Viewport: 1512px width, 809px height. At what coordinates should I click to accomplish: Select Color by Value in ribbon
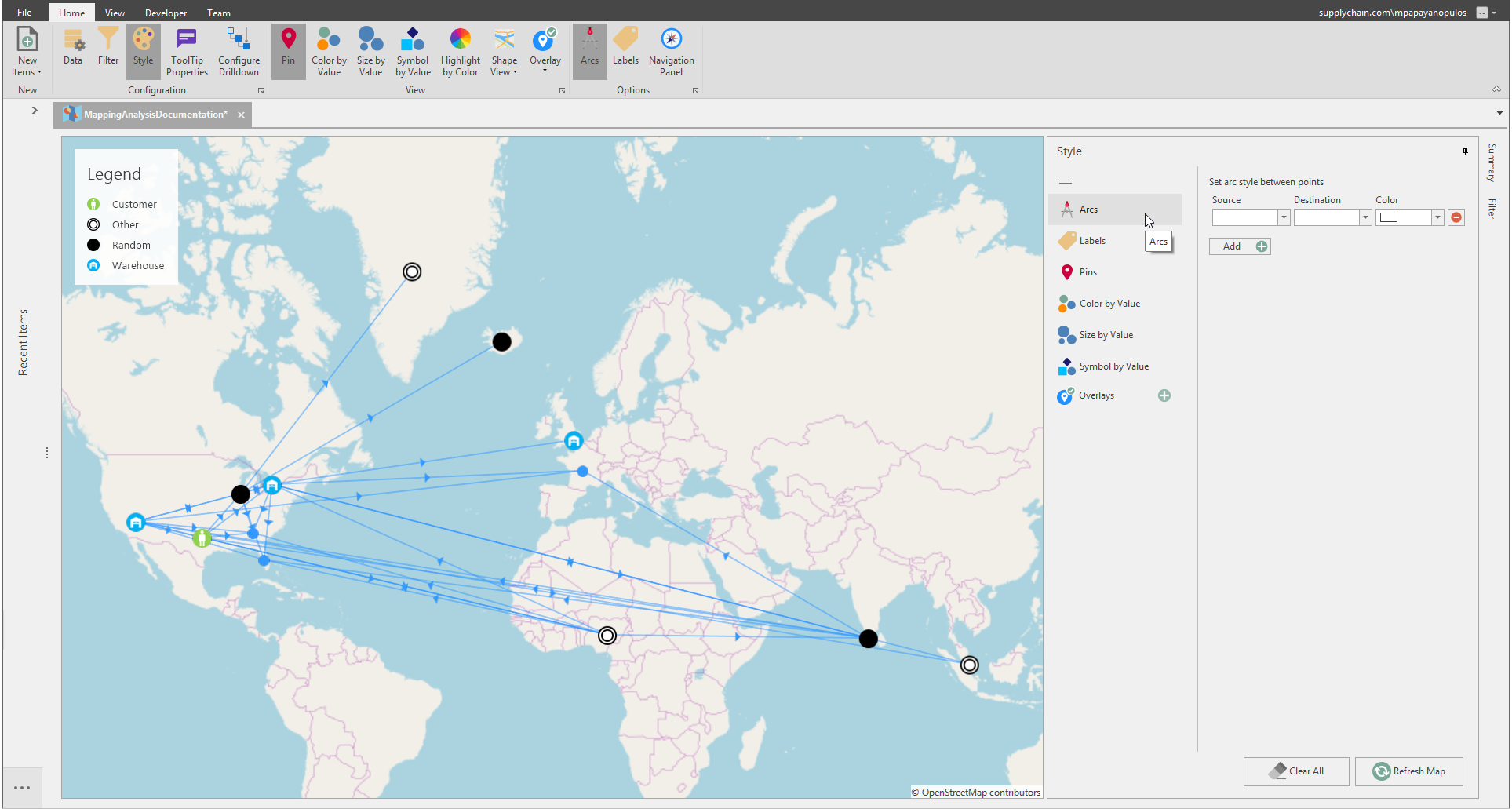click(329, 52)
